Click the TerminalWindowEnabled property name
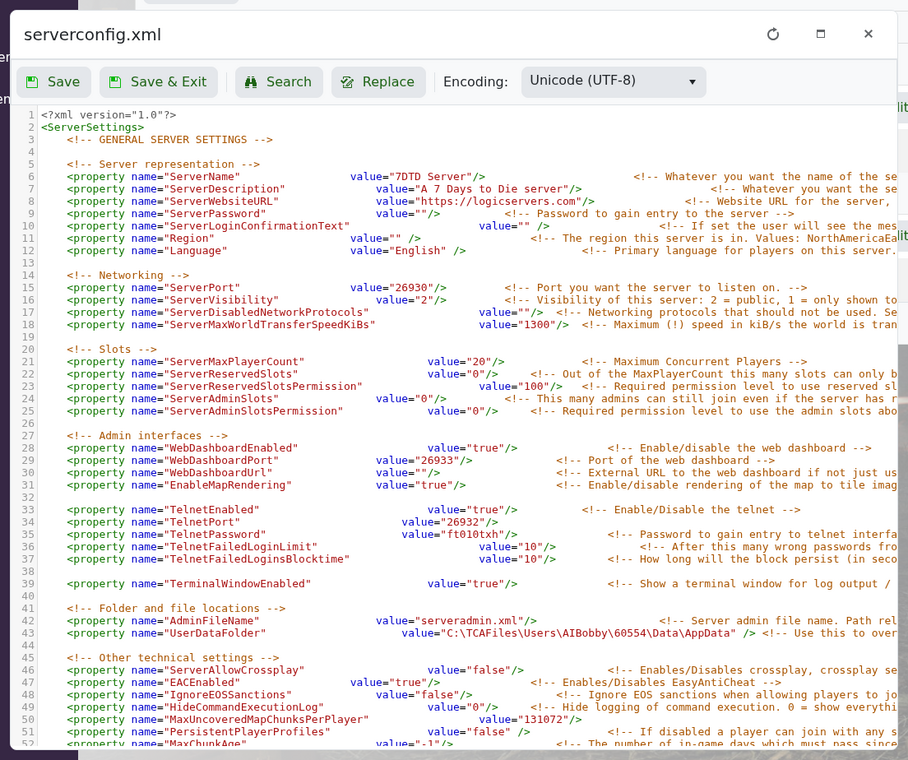The height and width of the screenshot is (760, 908). pos(237,584)
